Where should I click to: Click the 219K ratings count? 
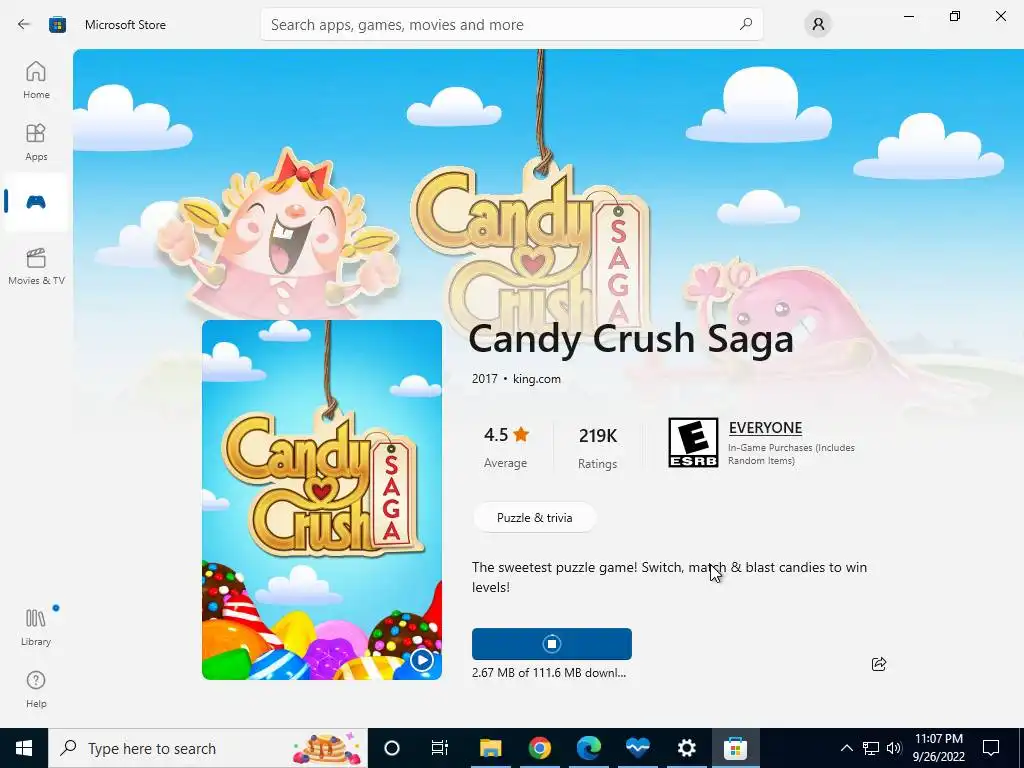pos(598,447)
